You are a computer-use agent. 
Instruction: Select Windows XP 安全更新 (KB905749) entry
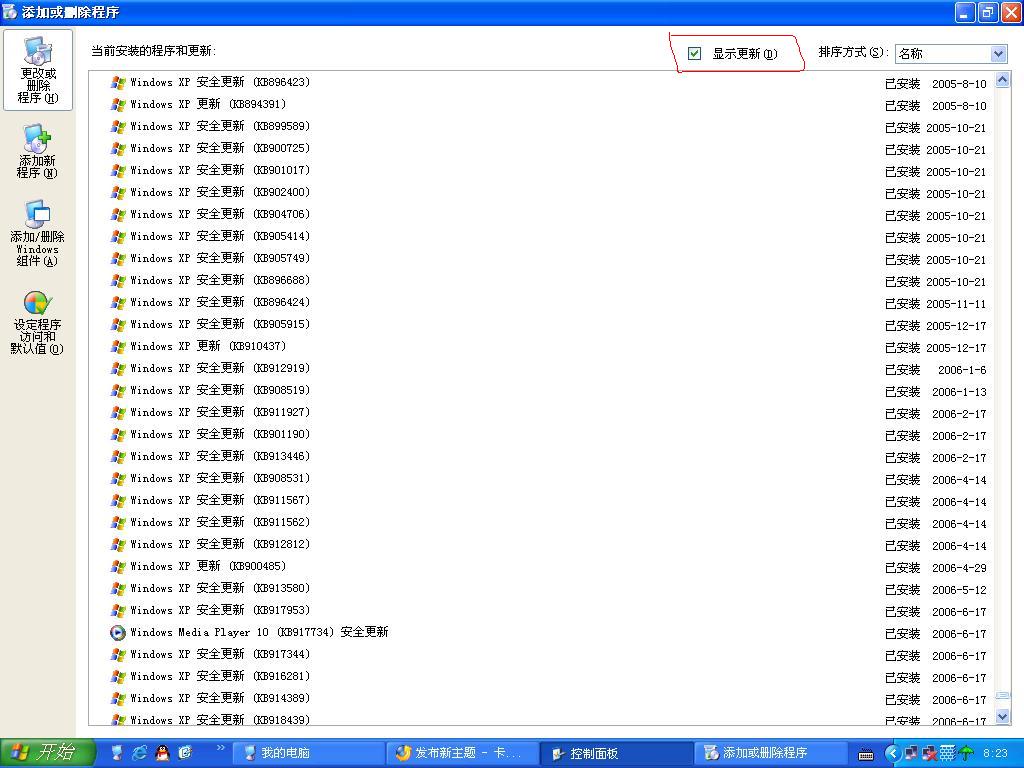click(219, 259)
